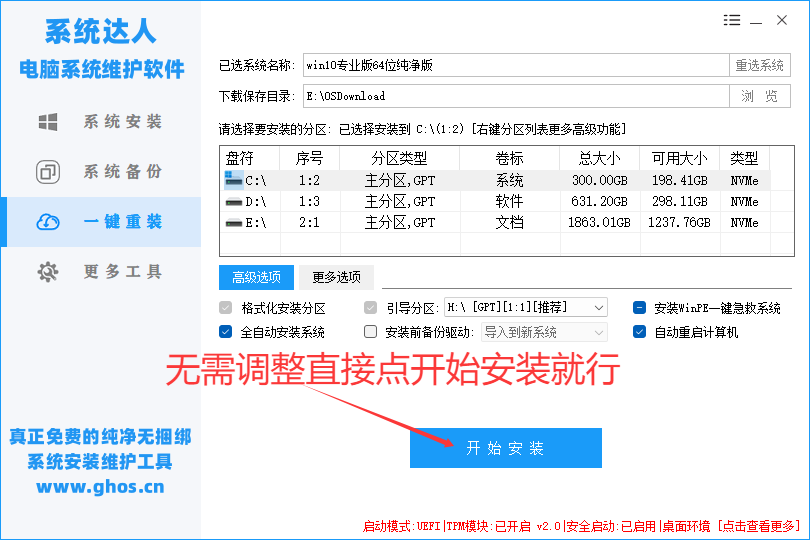Select the 高级选项 tab
The image size is (810, 540).
point(256,277)
